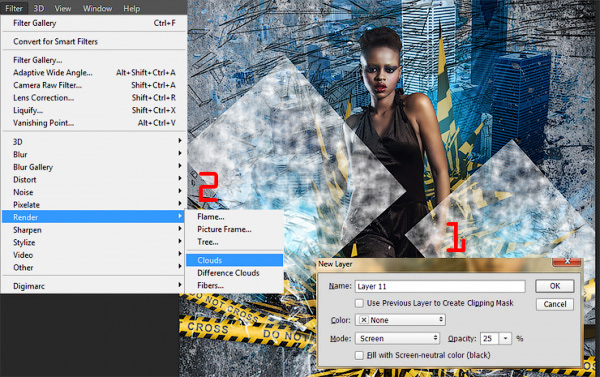The width and height of the screenshot is (600, 377).
Task: Enable Use Previous Layer Clipping Mask
Action: pos(359,303)
